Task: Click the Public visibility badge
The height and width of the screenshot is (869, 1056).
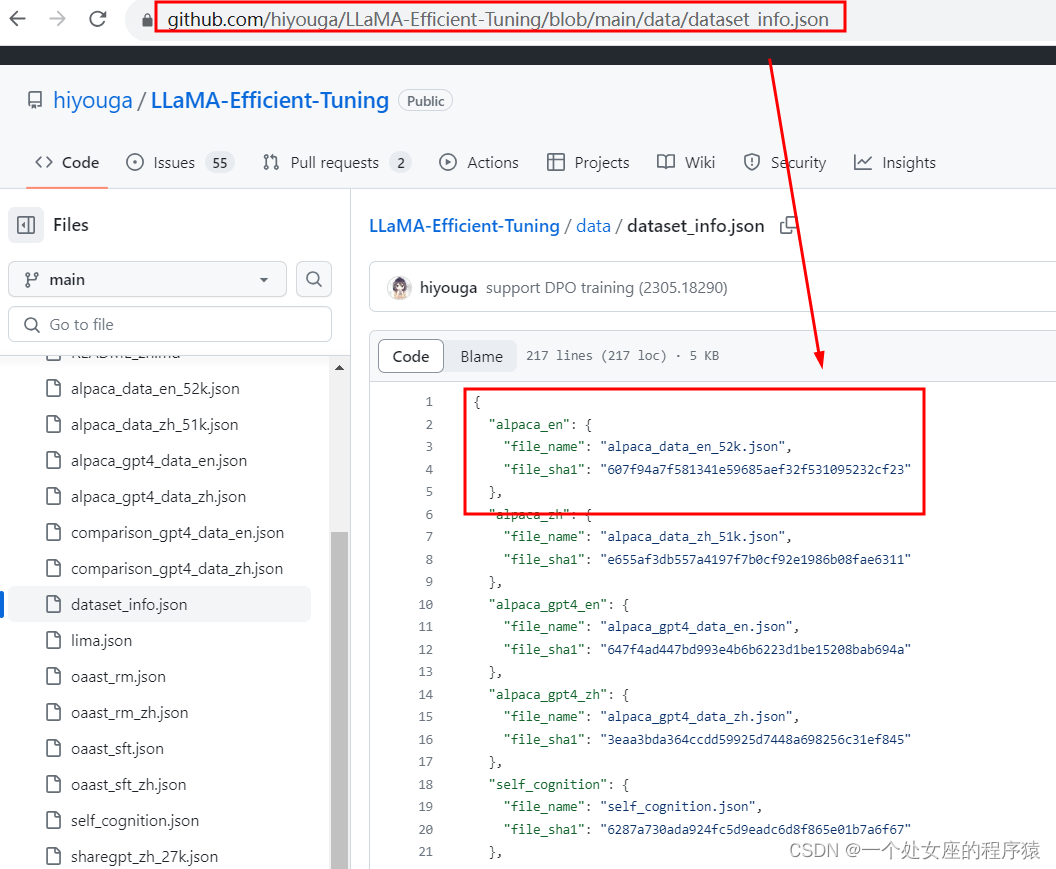Action: (x=426, y=101)
